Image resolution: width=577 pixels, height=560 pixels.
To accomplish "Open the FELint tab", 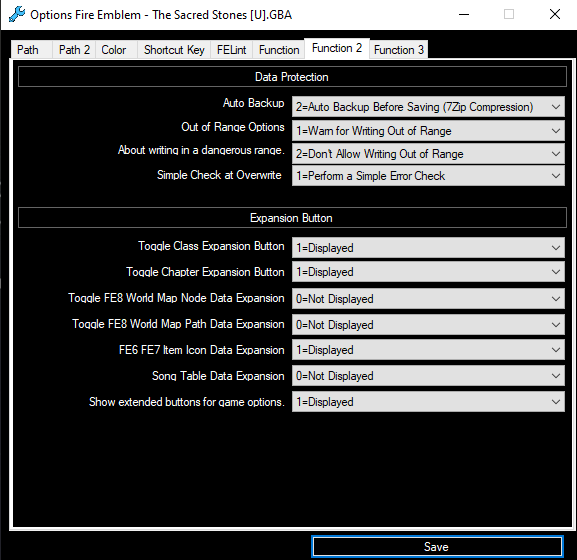I will 231,50.
